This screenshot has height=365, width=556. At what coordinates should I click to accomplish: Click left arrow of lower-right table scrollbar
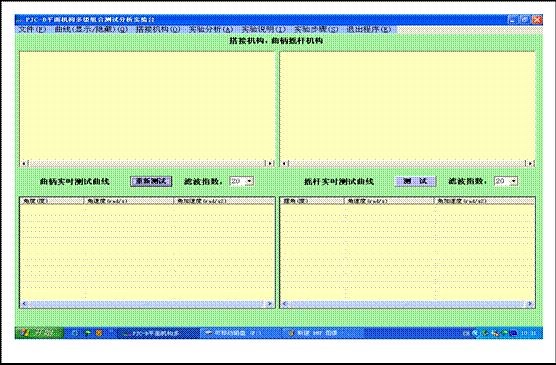285,304
